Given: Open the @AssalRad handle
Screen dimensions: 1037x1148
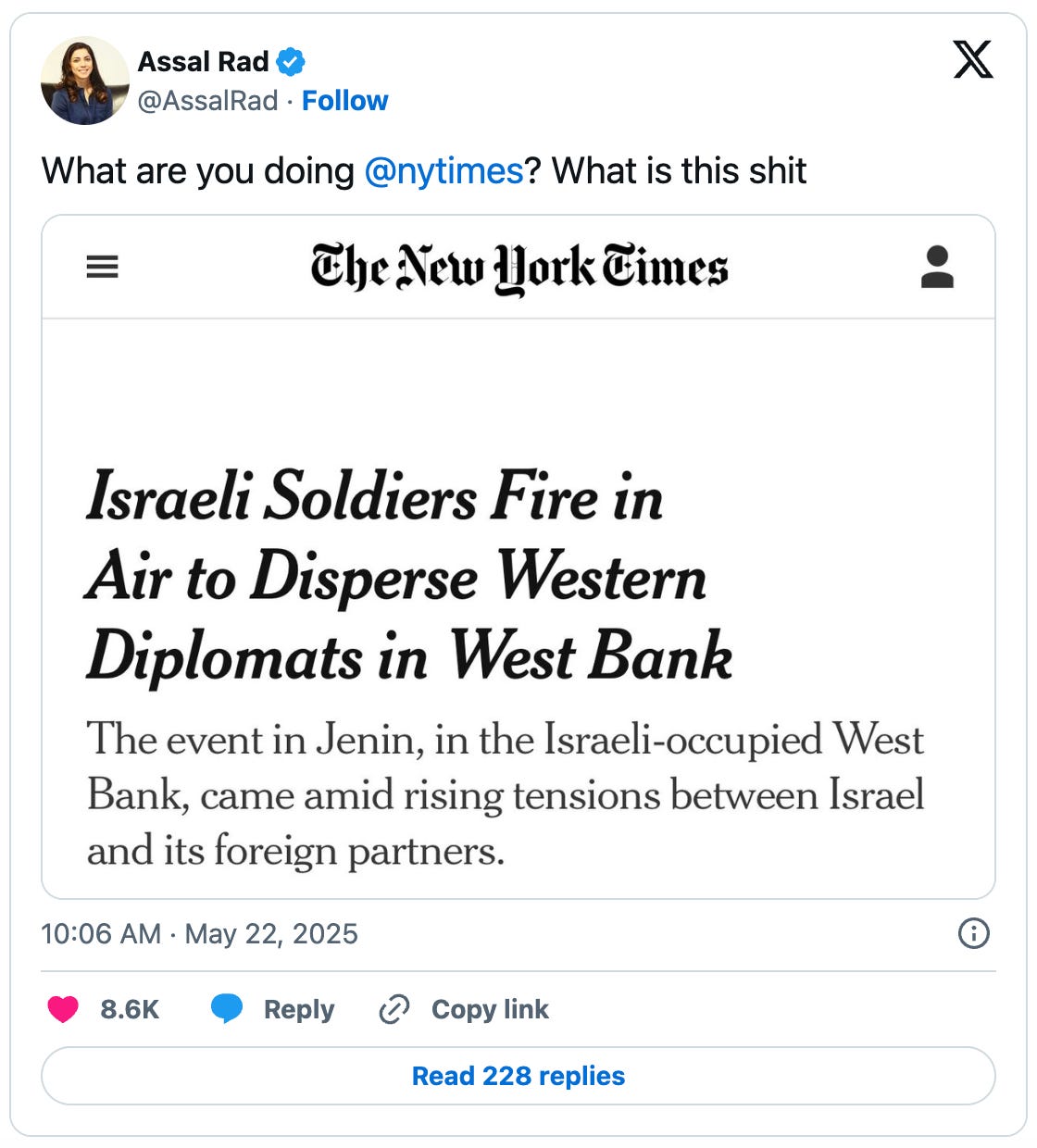Looking at the screenshot, I should 207,100.
